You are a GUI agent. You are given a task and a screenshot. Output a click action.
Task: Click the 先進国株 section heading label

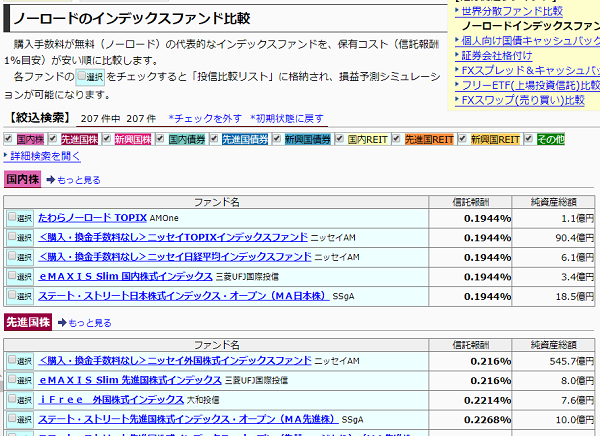[x=28, y=322]
